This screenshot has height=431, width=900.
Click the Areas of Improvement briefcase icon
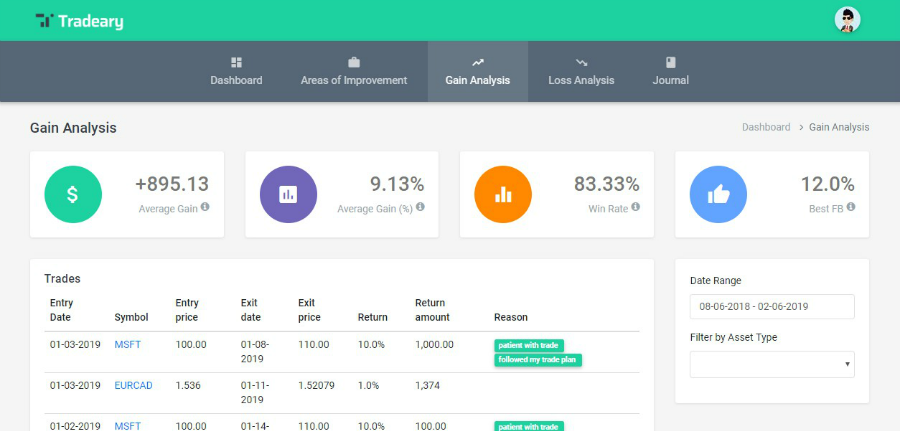point(354,62)
